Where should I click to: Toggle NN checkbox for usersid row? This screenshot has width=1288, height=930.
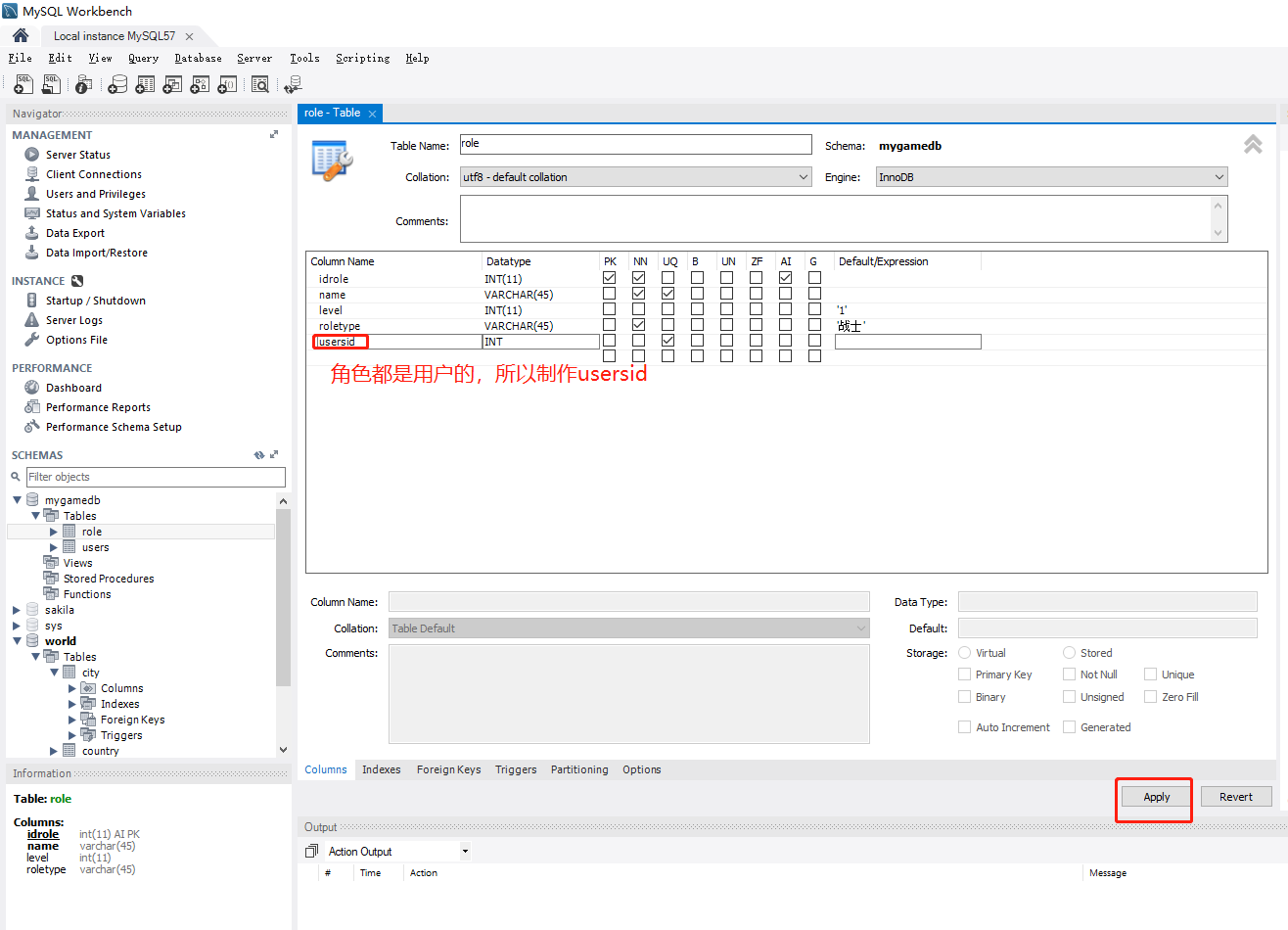coord(638,341)
